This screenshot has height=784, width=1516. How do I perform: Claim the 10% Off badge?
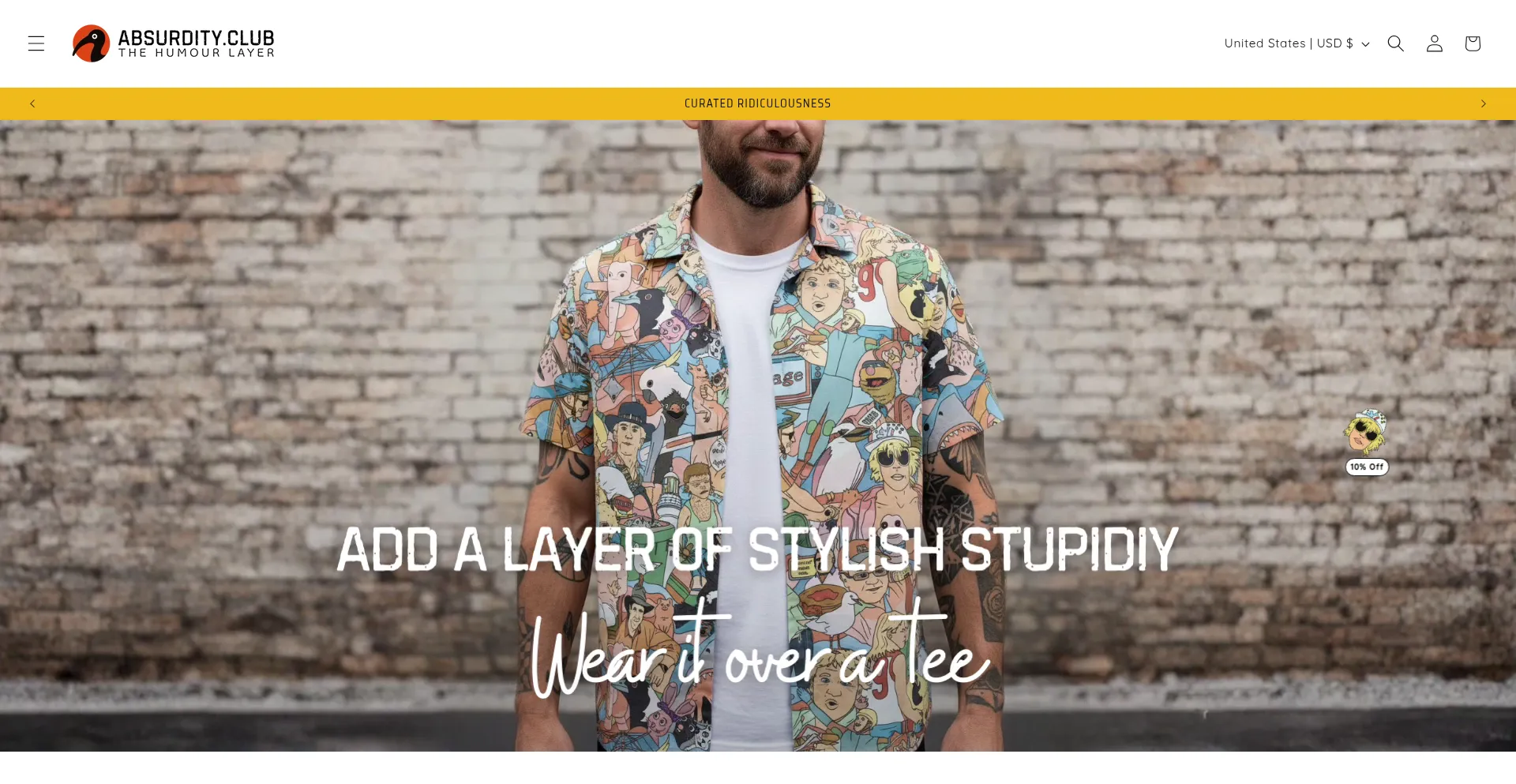1367,467
